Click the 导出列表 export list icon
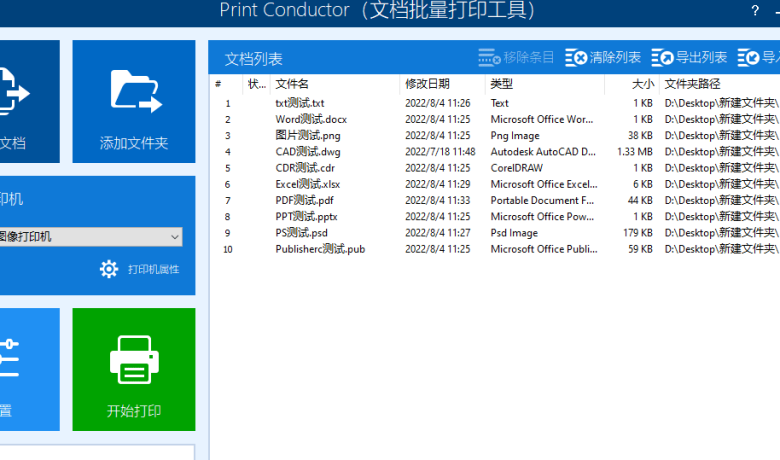Image resolution: width=780 pixels, height=460 pixels. coord(663,58)
